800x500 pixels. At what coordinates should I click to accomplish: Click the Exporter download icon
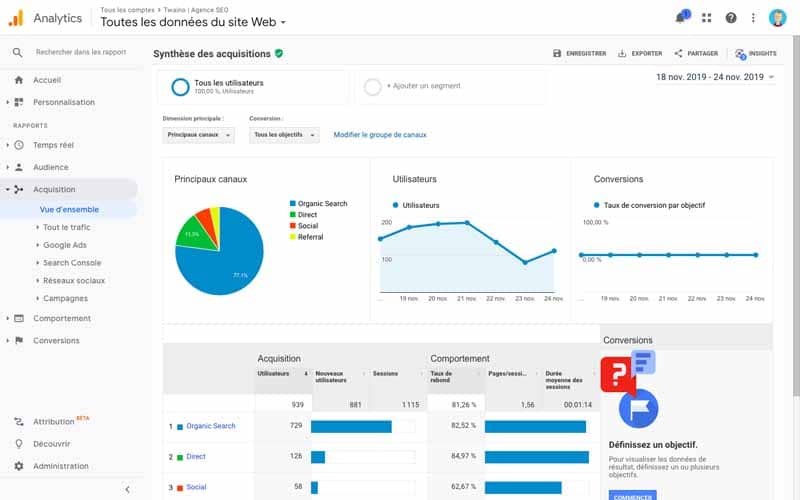(622, 53)
